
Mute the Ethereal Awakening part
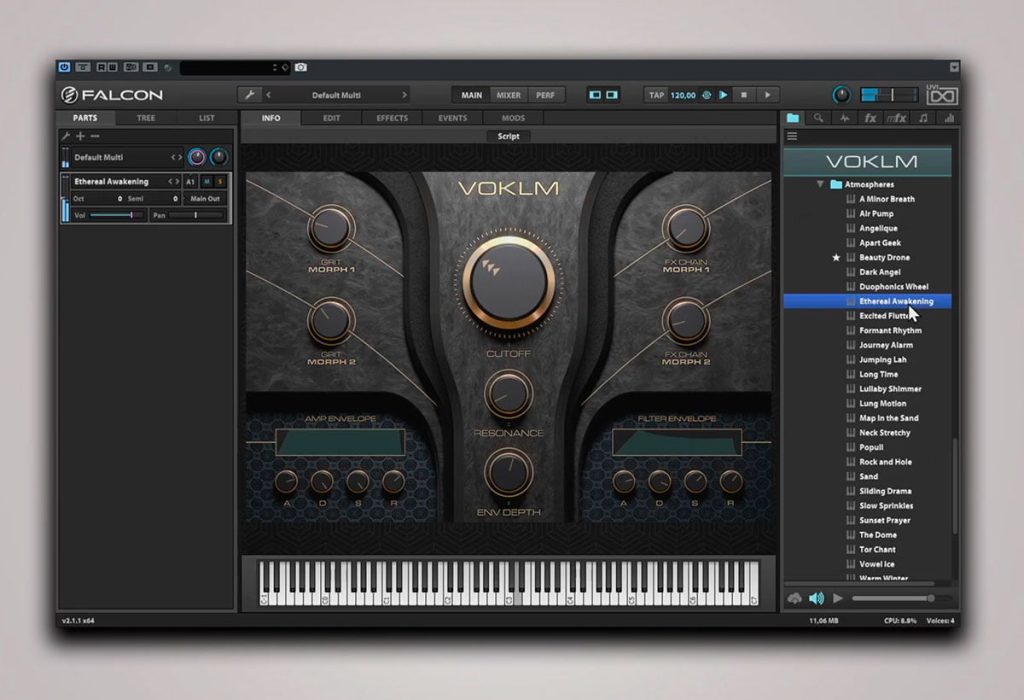pos(207,182)
